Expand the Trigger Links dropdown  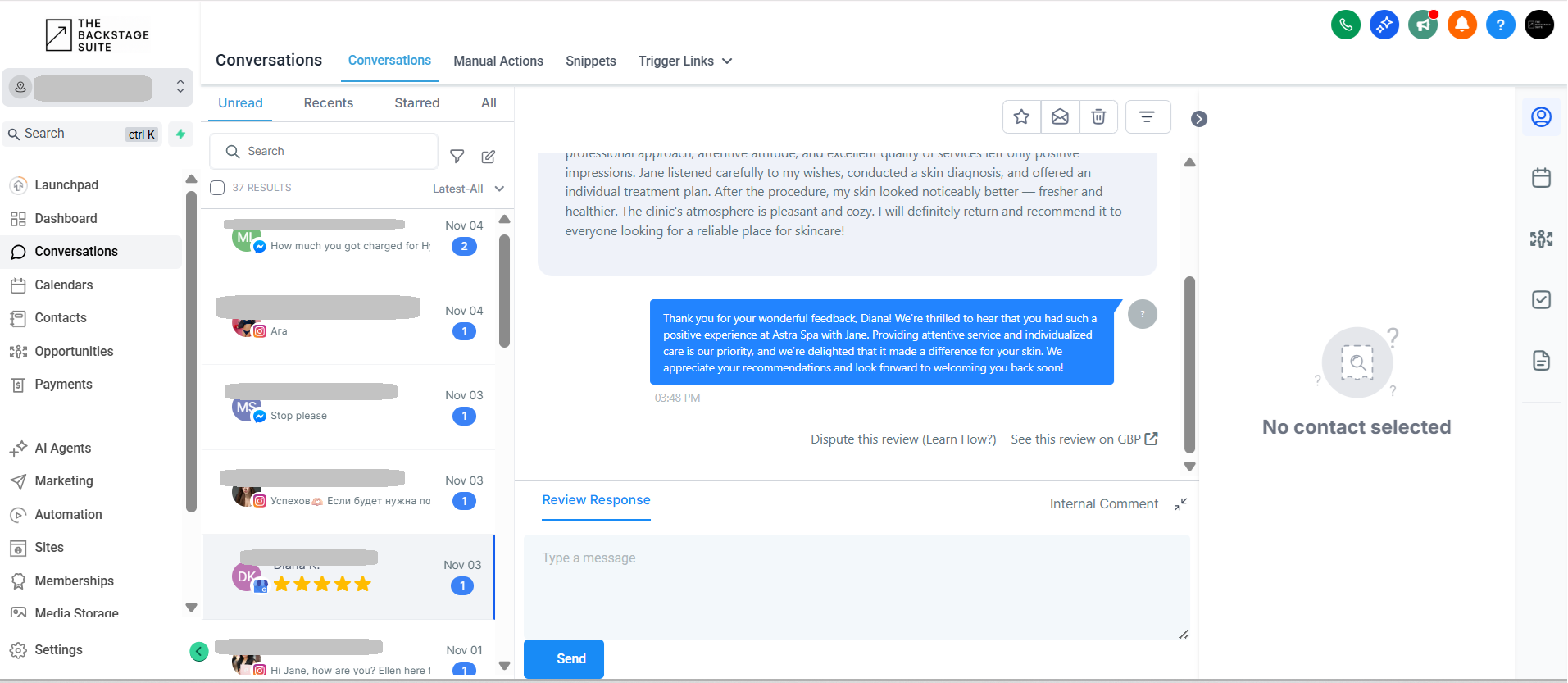click(685, 61)
